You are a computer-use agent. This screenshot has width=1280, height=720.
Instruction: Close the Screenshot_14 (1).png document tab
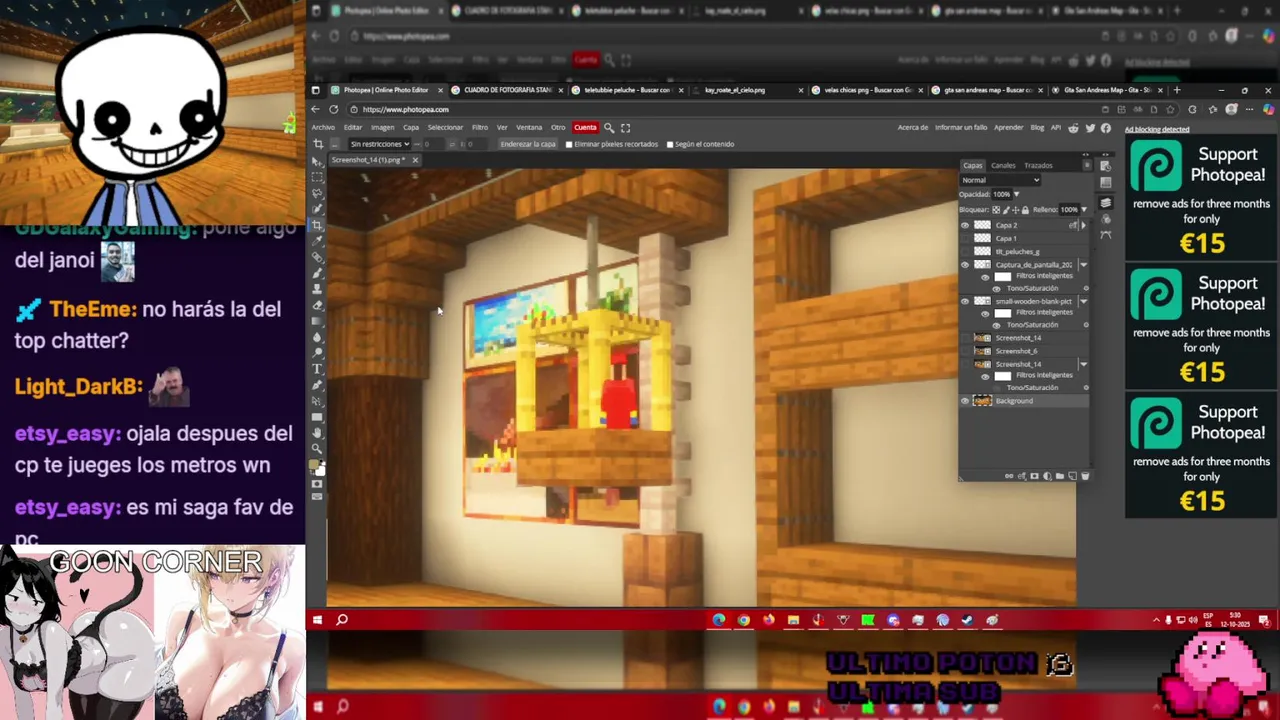tap(415, 160)
